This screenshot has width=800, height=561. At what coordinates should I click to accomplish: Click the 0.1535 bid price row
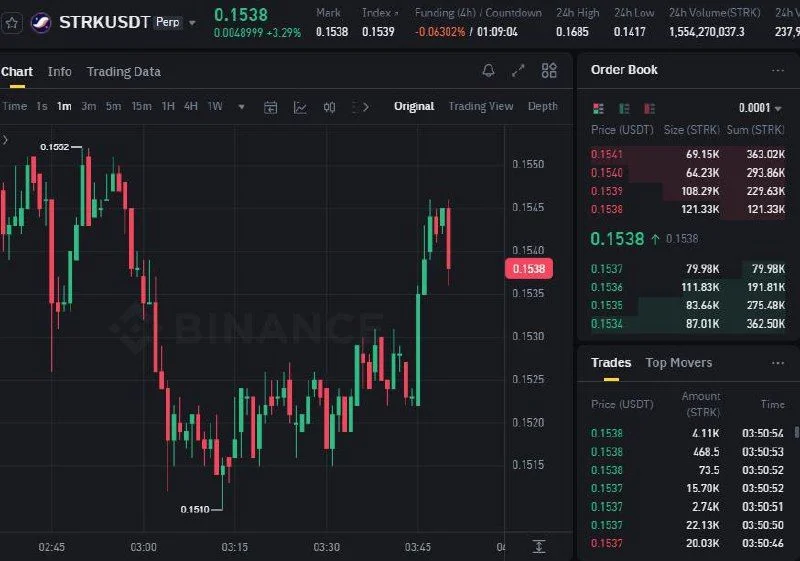point(688,305)
